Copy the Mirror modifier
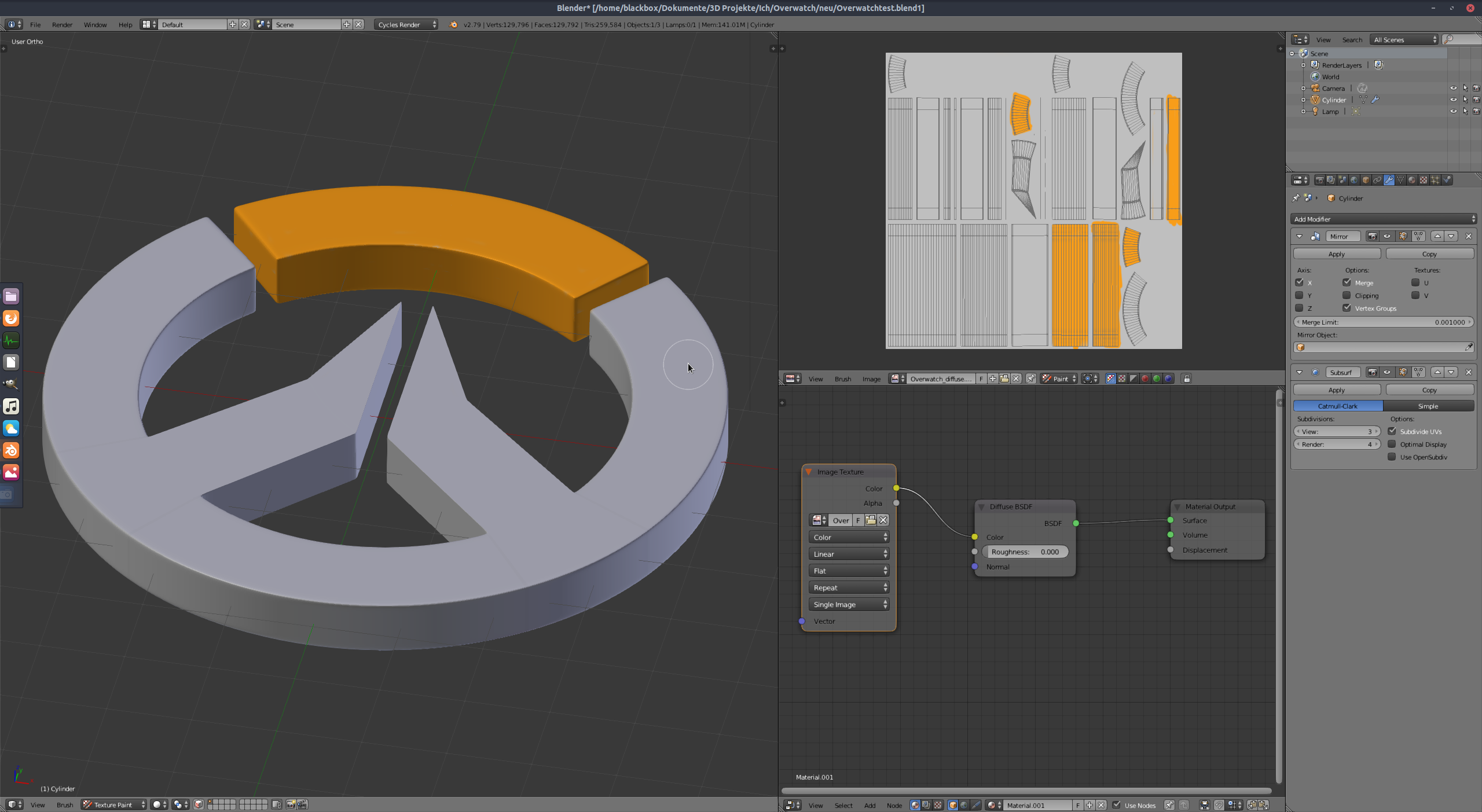Image resolution: width=1482 pixels, height=812 pixels. [1429, 253]
